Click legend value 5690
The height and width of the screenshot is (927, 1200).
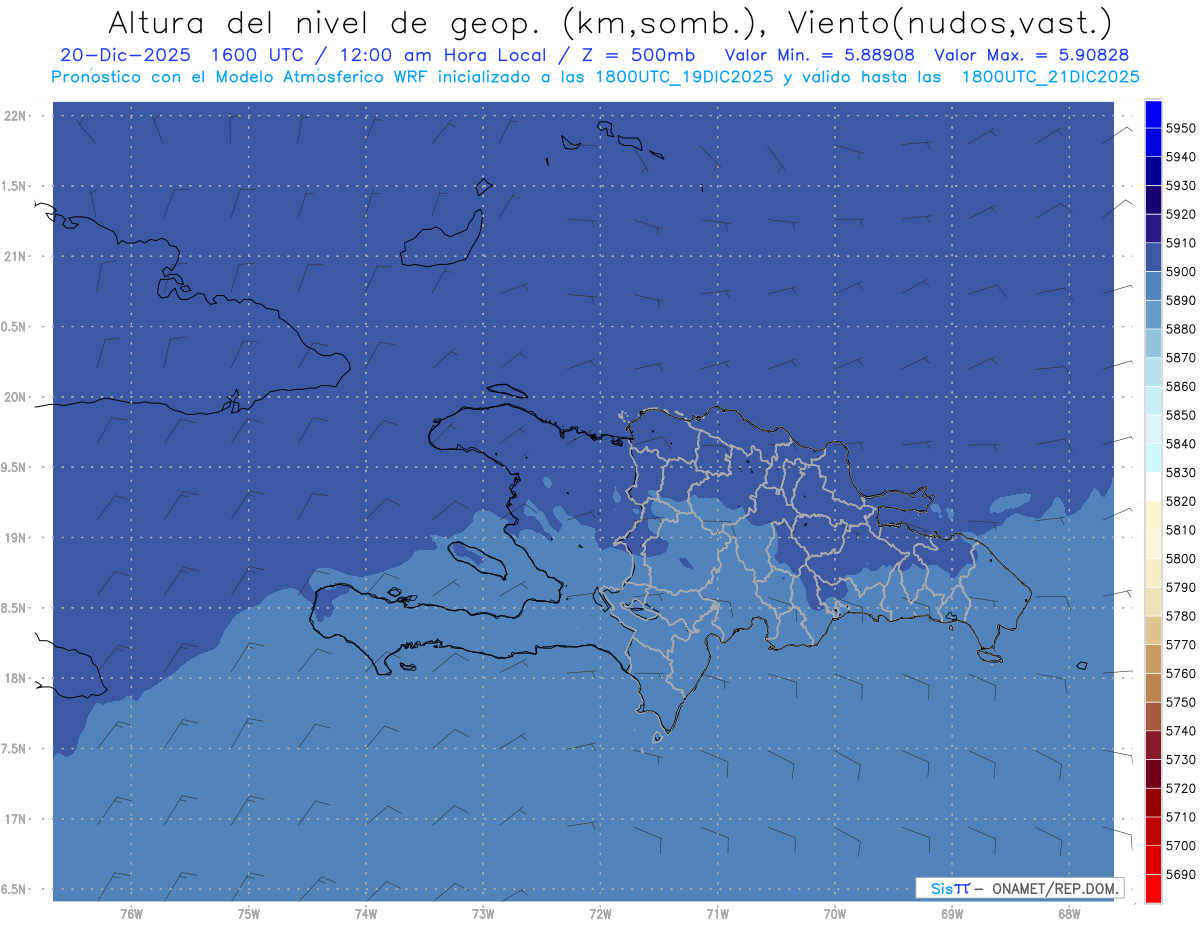point(1180,874)
